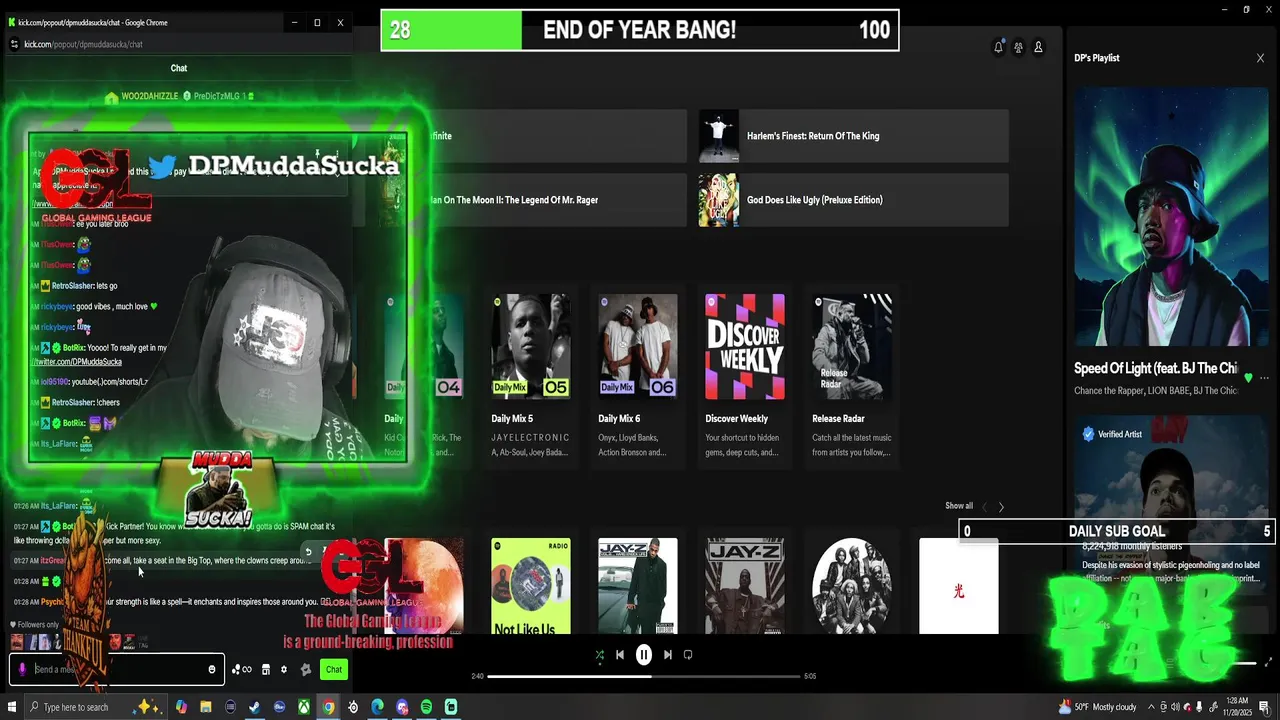Screen dimensions: 1280x720
Task: Click the Send a message chat field
Action: (116, 669)
